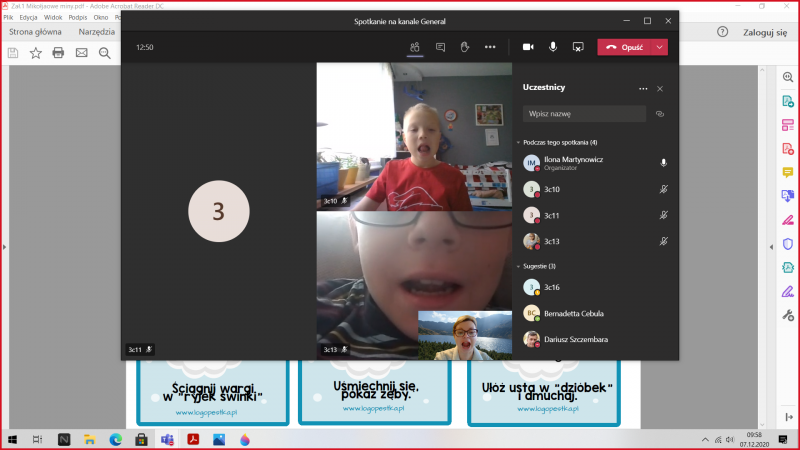Open File Explorer from taskbar
This screenshot has height=450, width=800.
click(90, 439)
